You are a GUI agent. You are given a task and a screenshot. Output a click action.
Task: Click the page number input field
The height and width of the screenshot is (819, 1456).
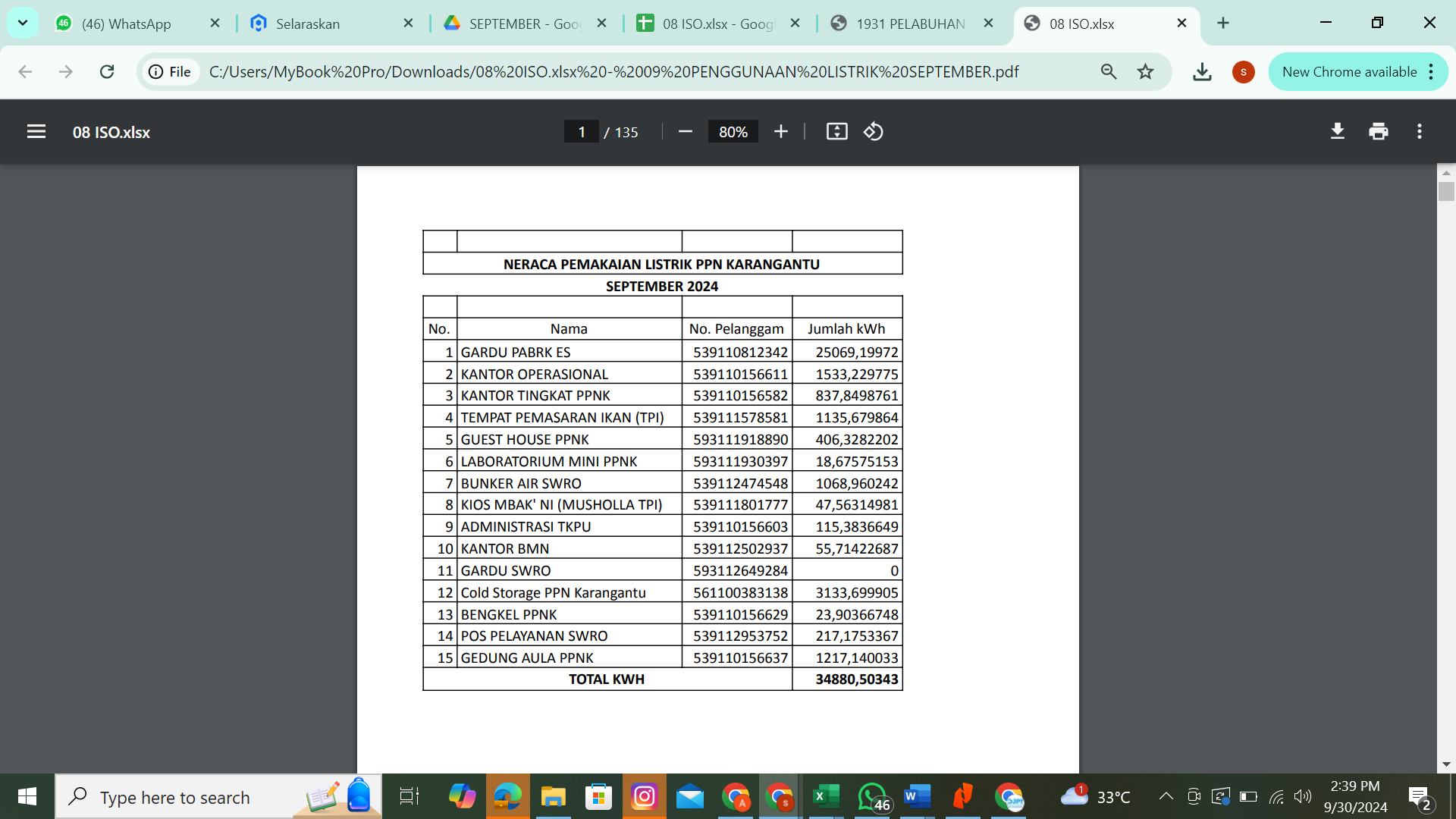tap(582, 132)
